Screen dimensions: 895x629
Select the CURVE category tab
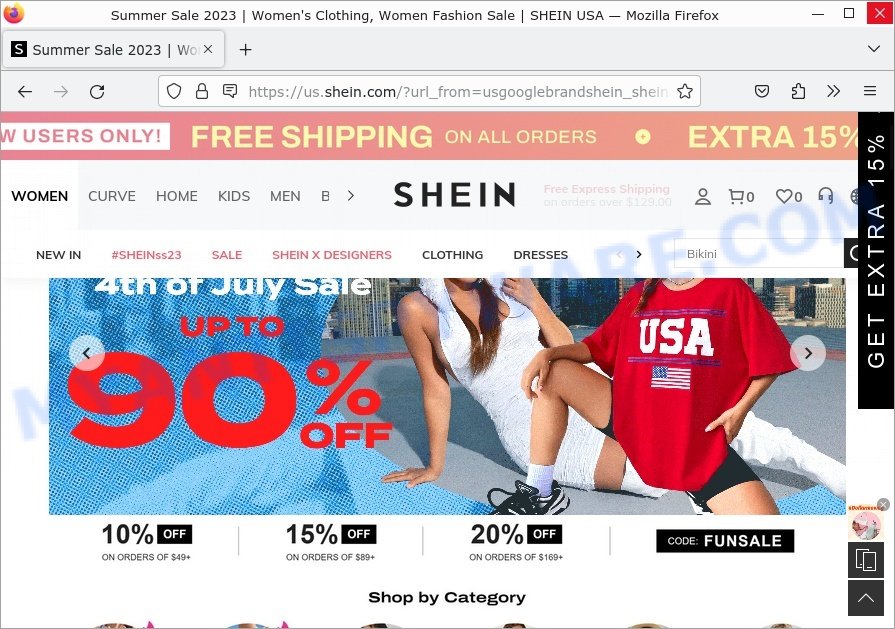tap(112, 196)
